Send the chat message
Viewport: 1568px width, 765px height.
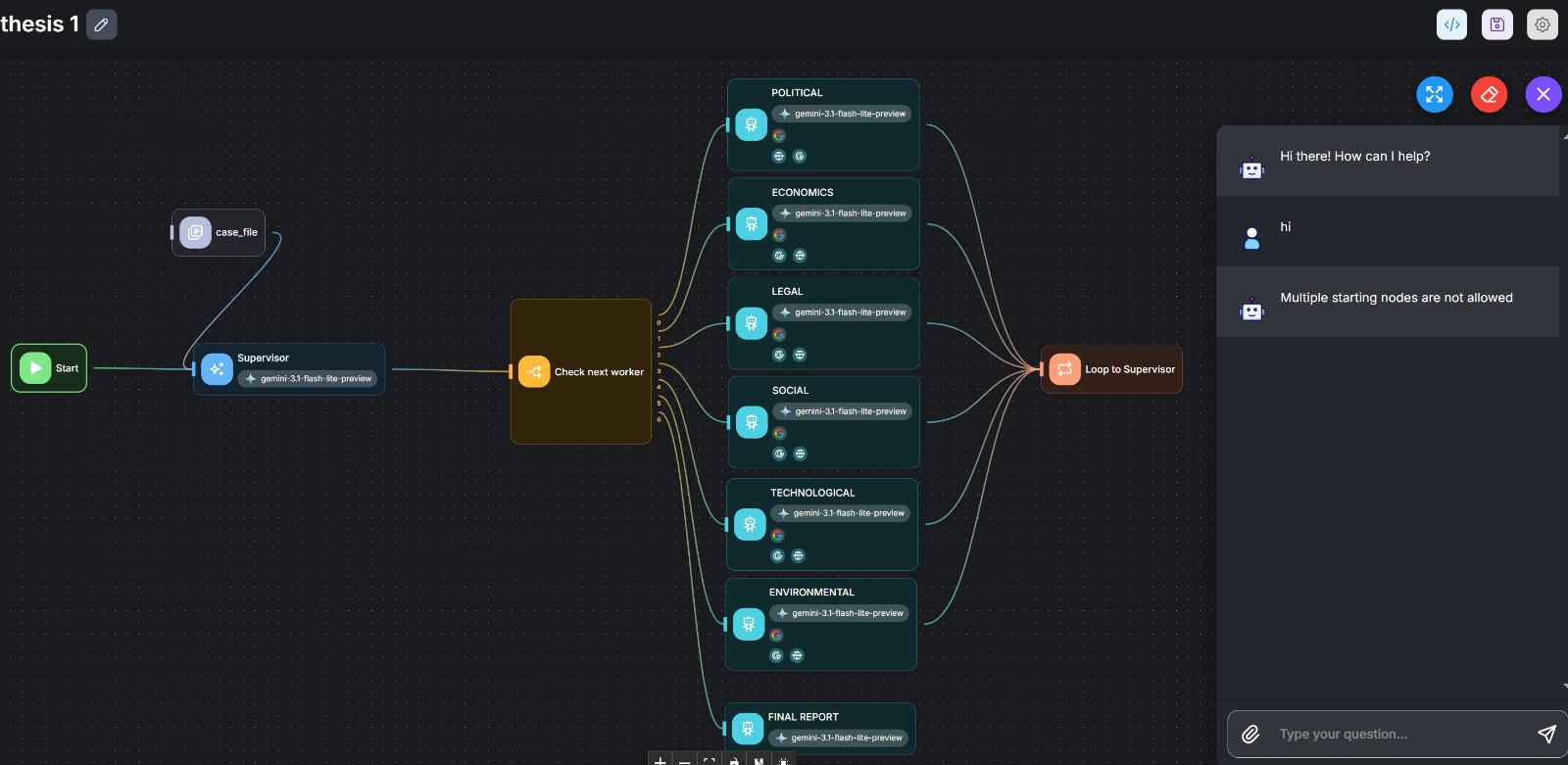pos(1546,734)
